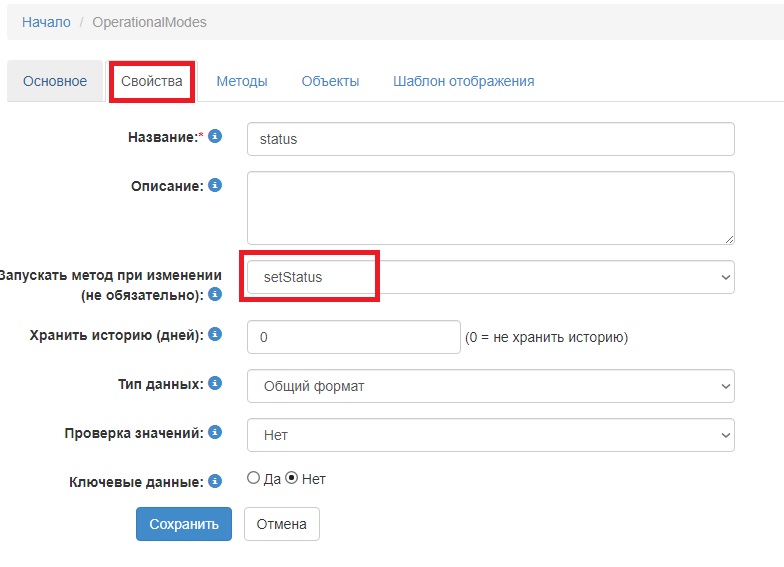
Task: Open the Шаблон отображения tab
Action: [x=463, y=81]
